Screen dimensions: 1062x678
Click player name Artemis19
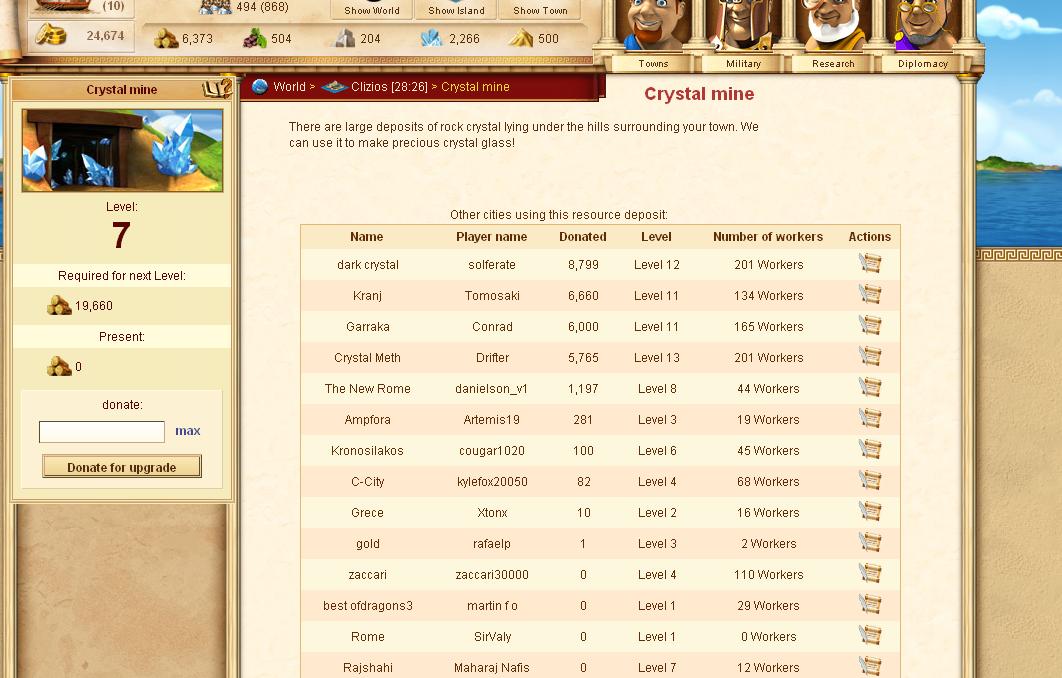[x=492, y=420]
